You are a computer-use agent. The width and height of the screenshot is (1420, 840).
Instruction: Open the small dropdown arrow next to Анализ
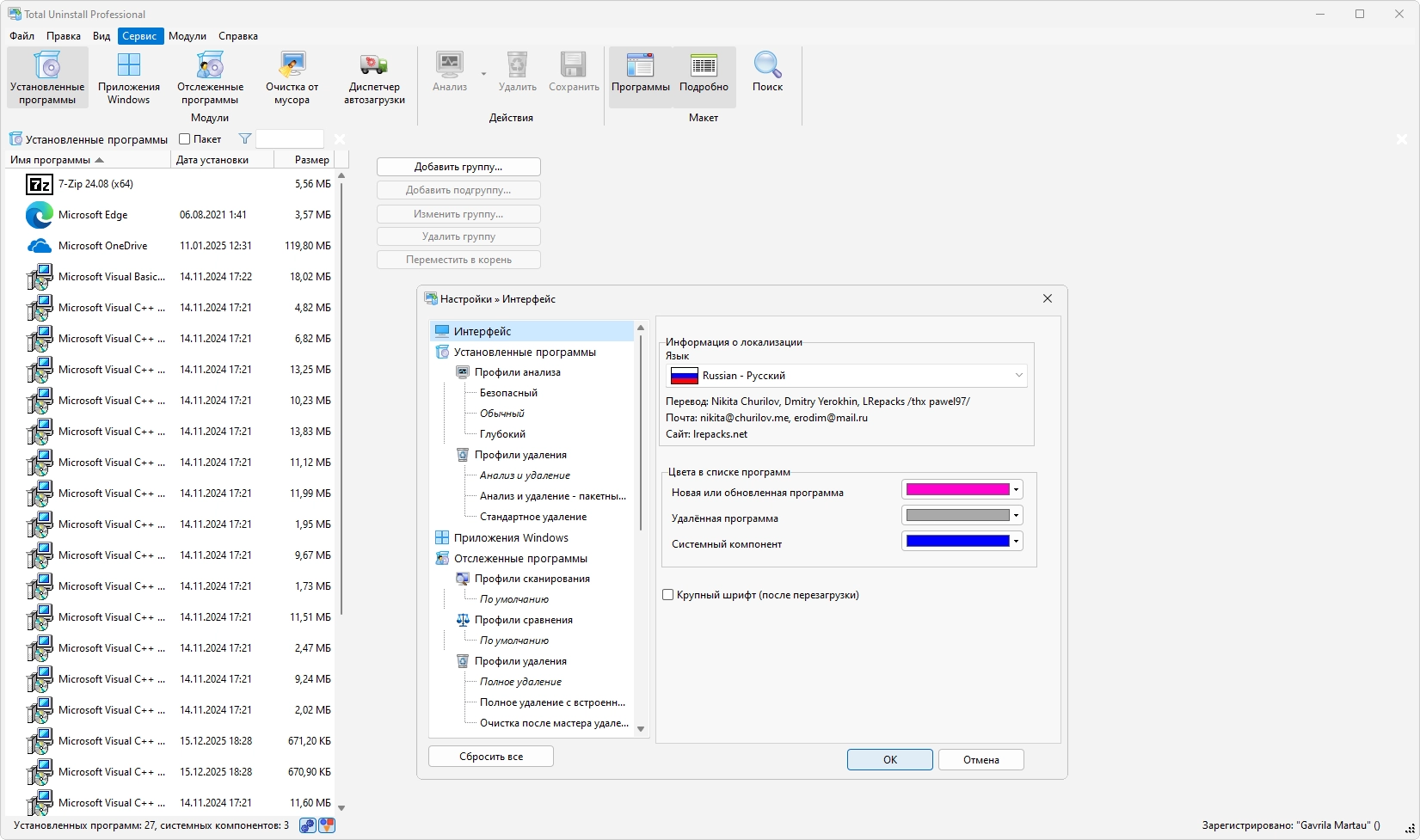(483, 74)
